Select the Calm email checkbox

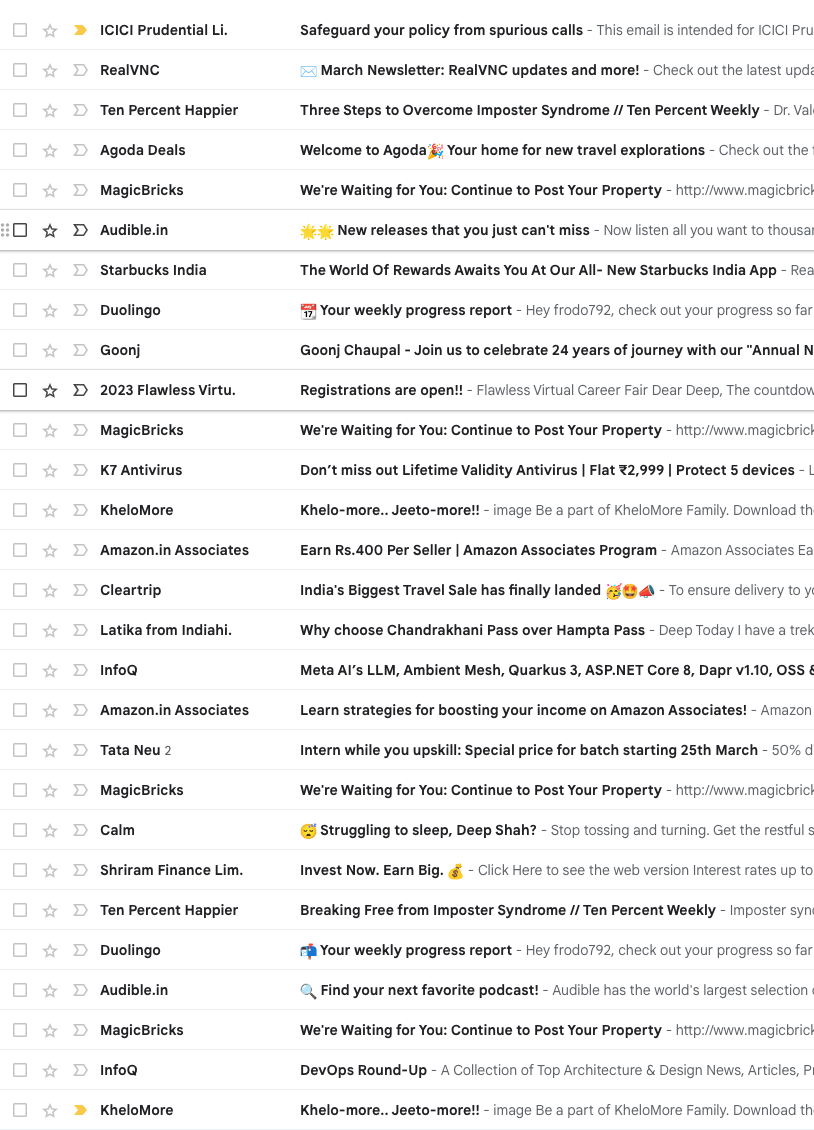point(20,830)
